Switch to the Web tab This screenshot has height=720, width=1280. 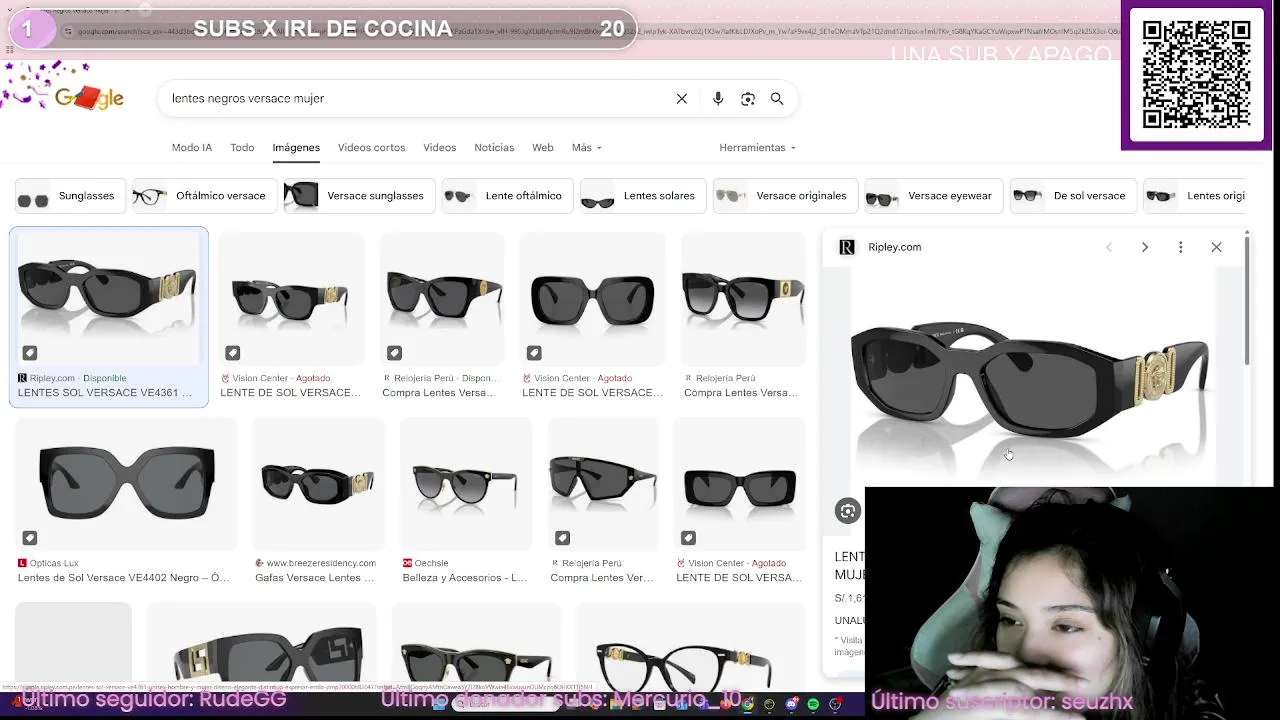coord(543,147)
